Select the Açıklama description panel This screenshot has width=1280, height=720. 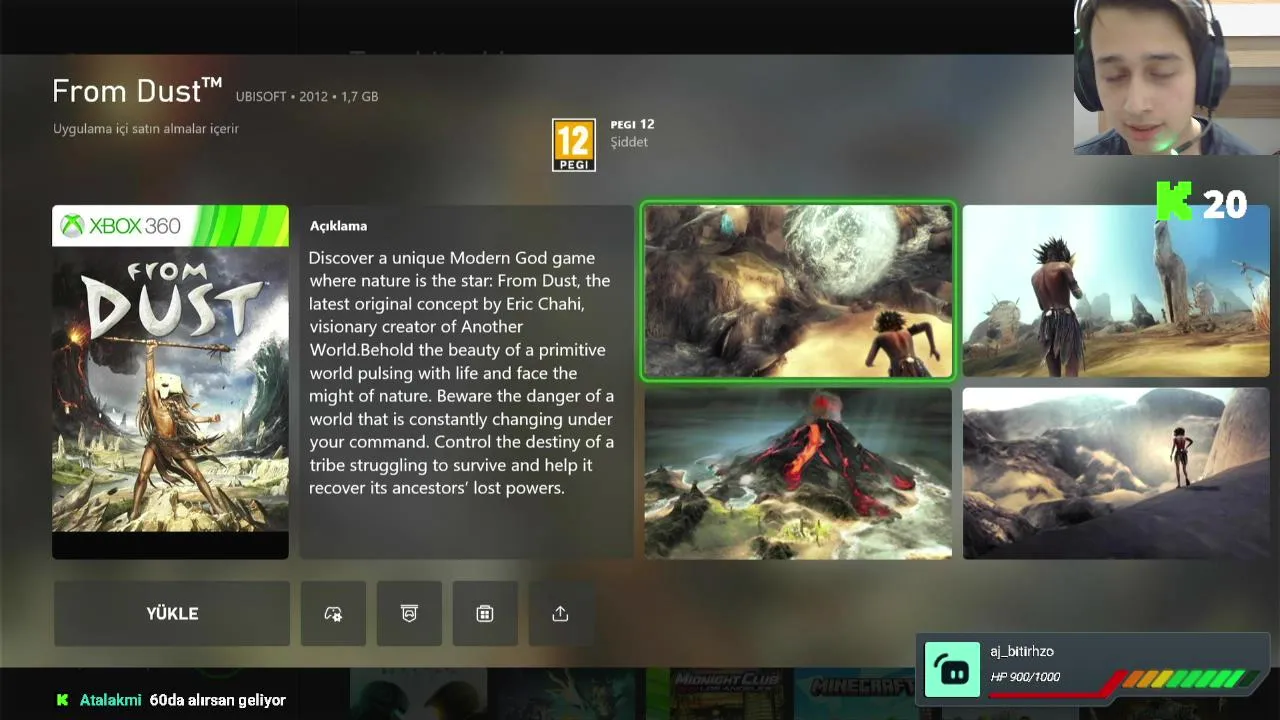pyautogui.click(x=466, y=382)
